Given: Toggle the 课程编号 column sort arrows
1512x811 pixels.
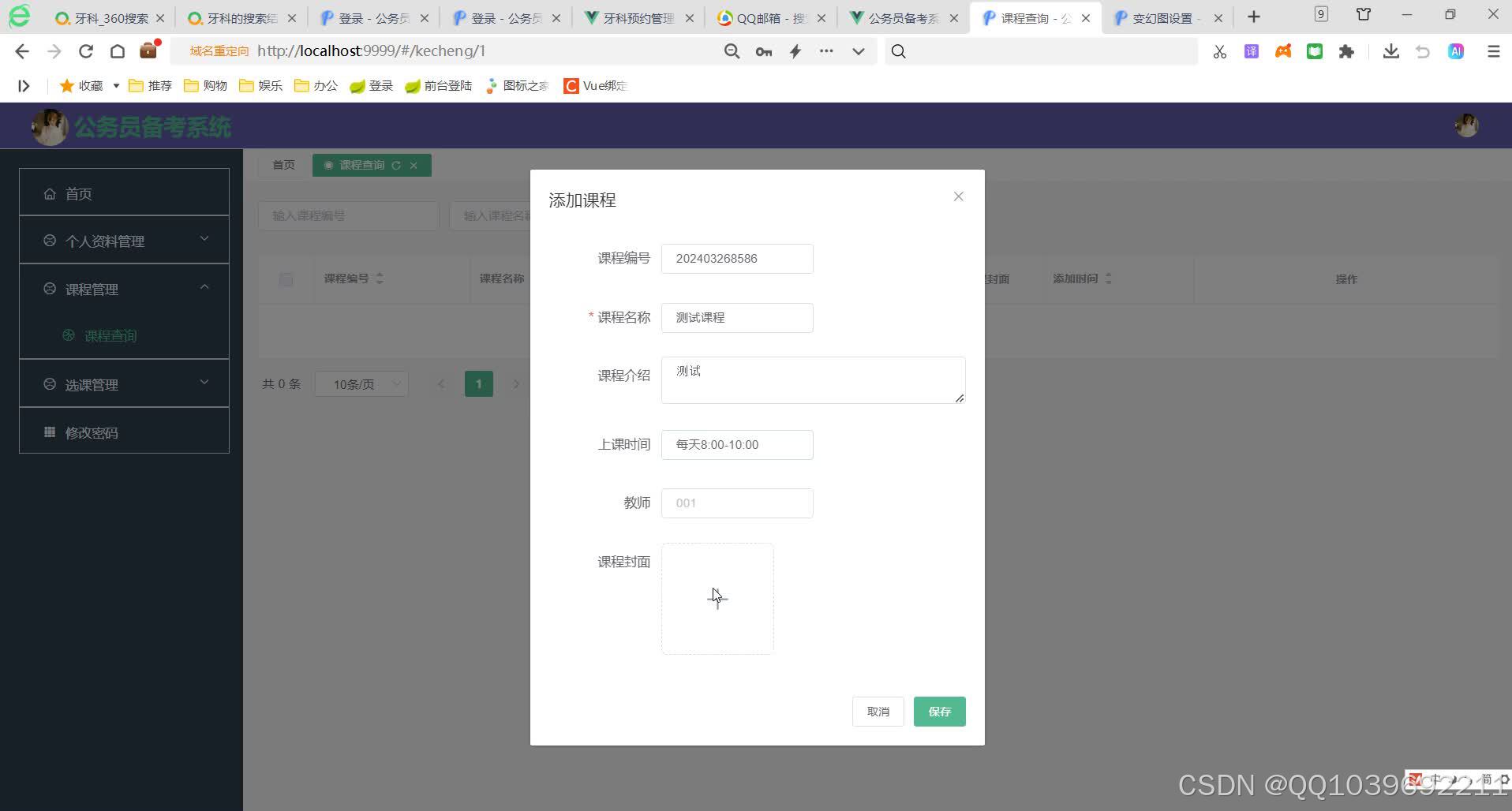Looking at the screenshot, I should click(380, 278).
